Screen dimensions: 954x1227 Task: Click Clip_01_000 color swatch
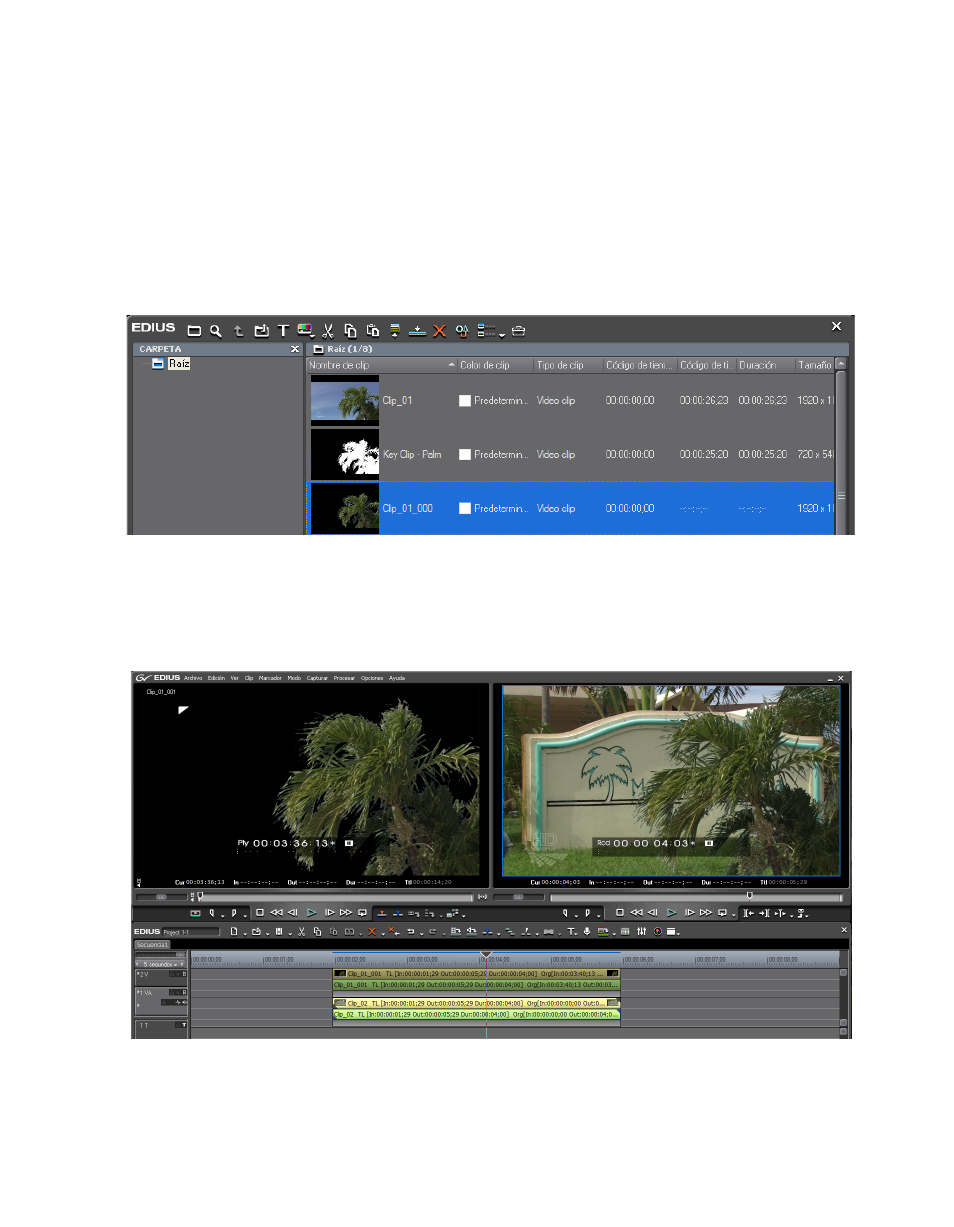pyautogui.click(x=465, y=508)
